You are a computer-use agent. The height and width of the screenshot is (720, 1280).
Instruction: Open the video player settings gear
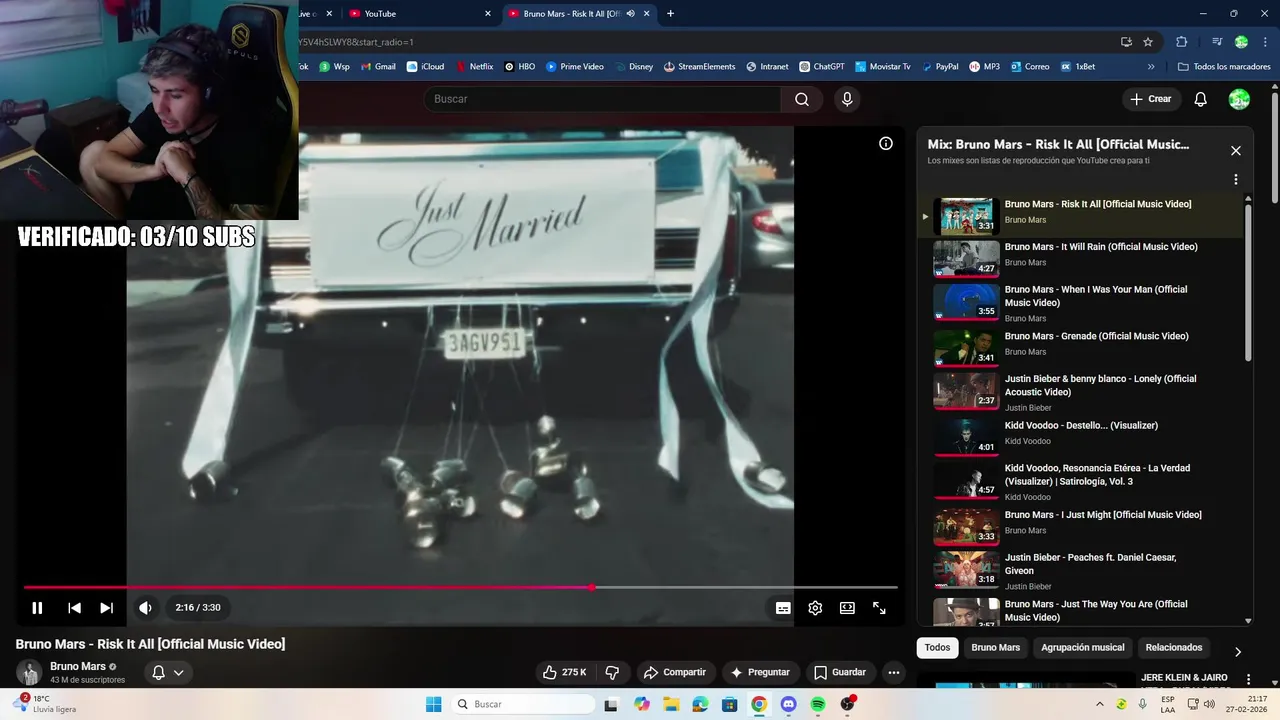point(815,608)
